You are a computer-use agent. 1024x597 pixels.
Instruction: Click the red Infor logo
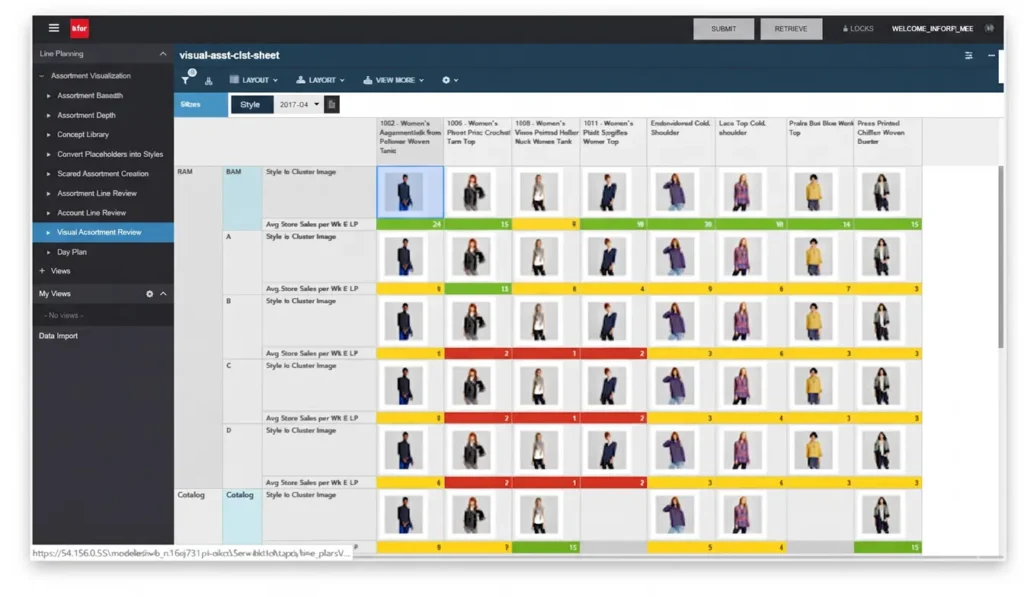(79, 28)
